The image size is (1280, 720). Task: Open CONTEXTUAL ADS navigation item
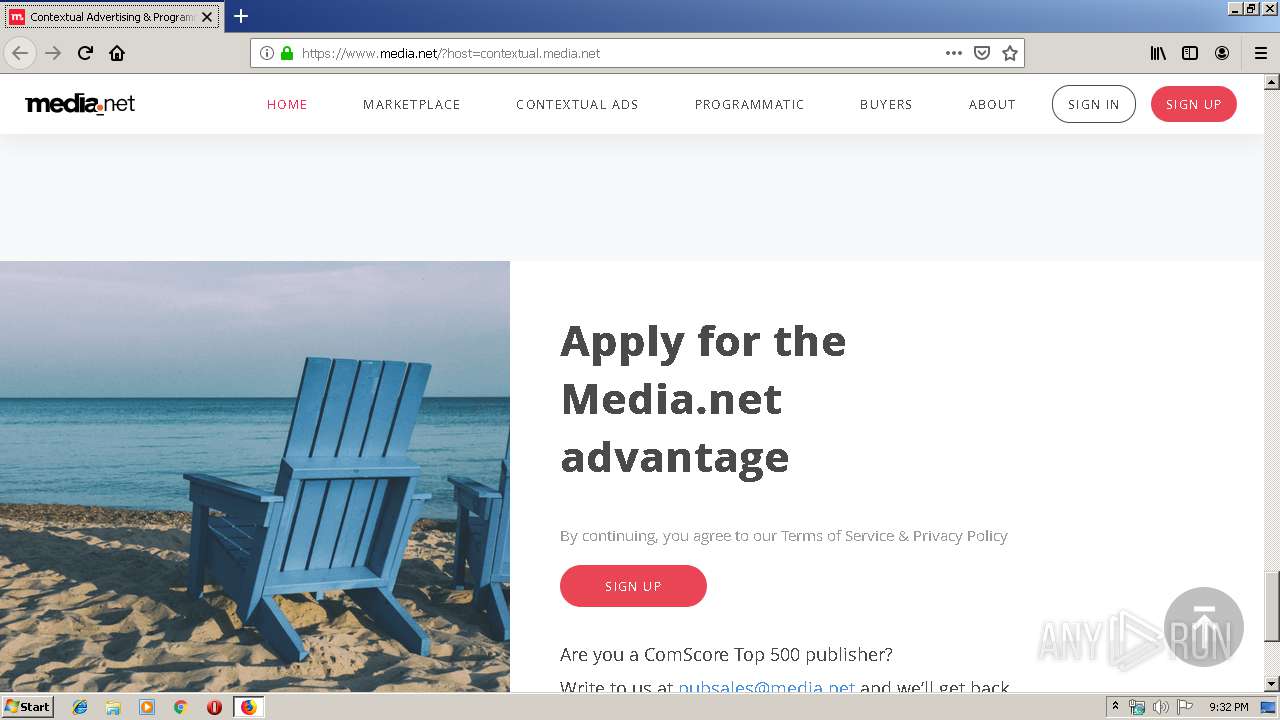tap(577, 104)
